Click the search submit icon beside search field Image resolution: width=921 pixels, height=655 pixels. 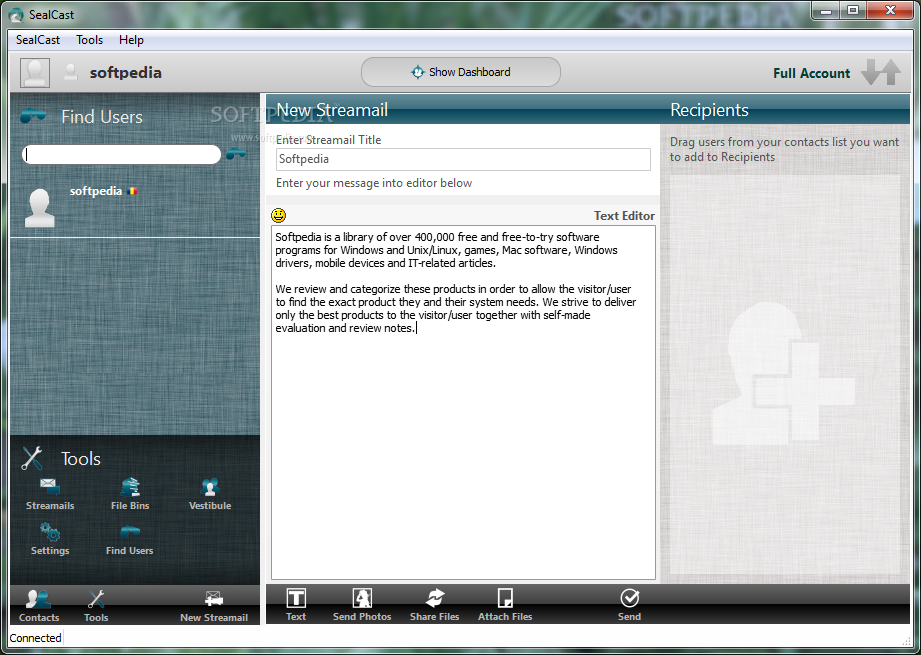click(236, 154)
